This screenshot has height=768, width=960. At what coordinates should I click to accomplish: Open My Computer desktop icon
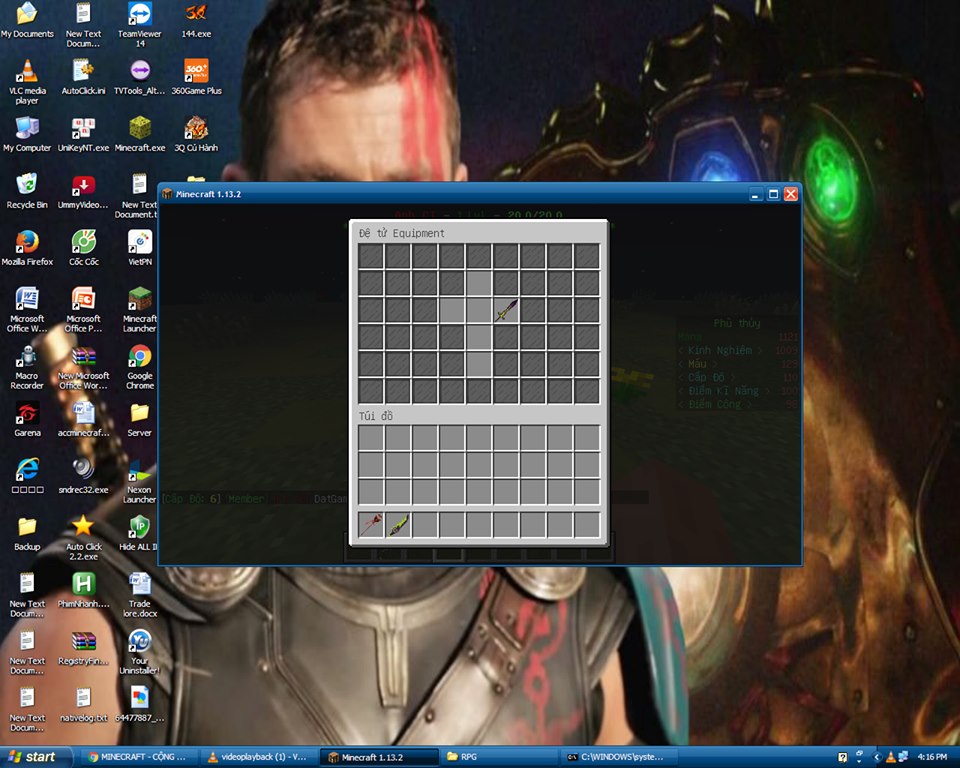tap(27, 134)
